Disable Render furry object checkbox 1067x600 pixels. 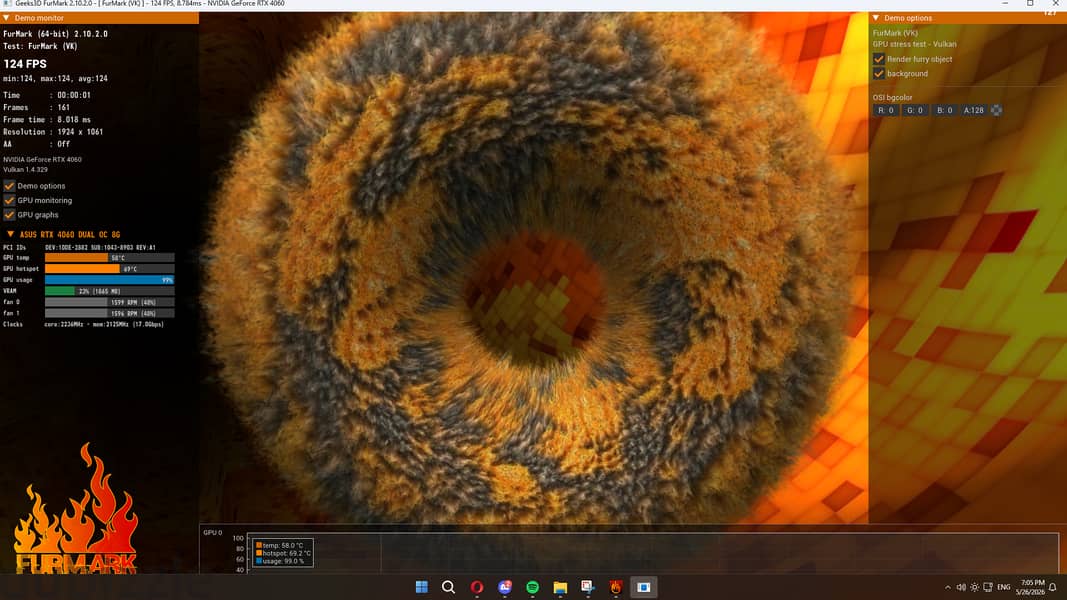coord(879,59)
